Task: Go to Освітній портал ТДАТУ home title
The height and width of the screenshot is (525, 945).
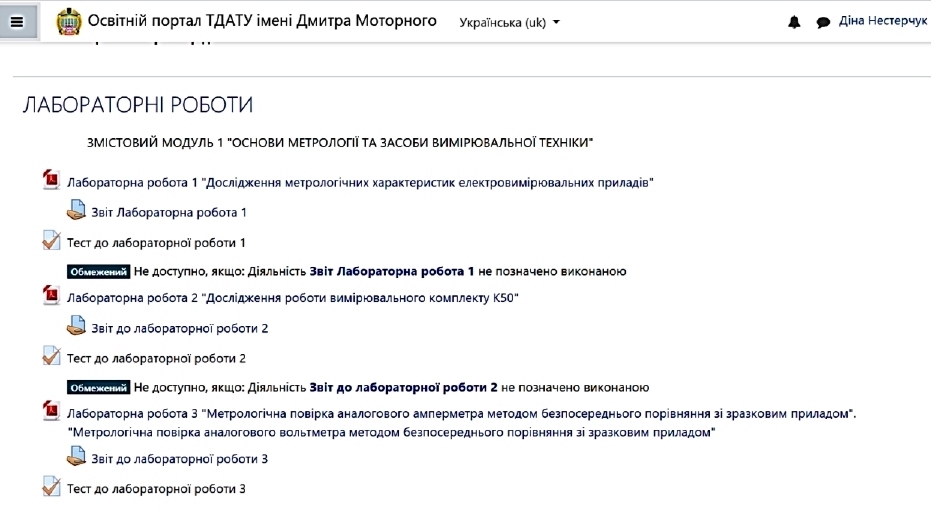Action: click(x=262, y=20)
